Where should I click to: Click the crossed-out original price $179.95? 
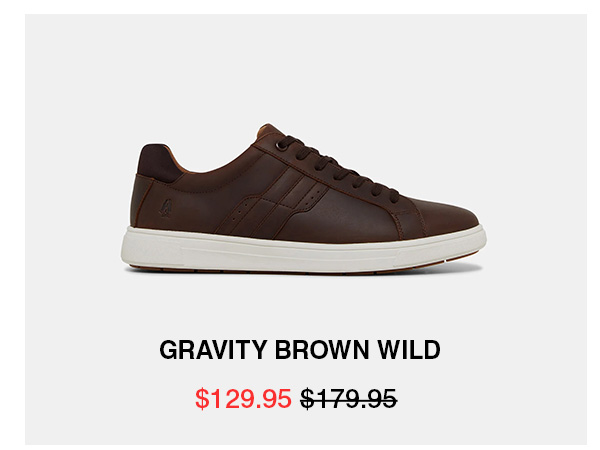348,399
